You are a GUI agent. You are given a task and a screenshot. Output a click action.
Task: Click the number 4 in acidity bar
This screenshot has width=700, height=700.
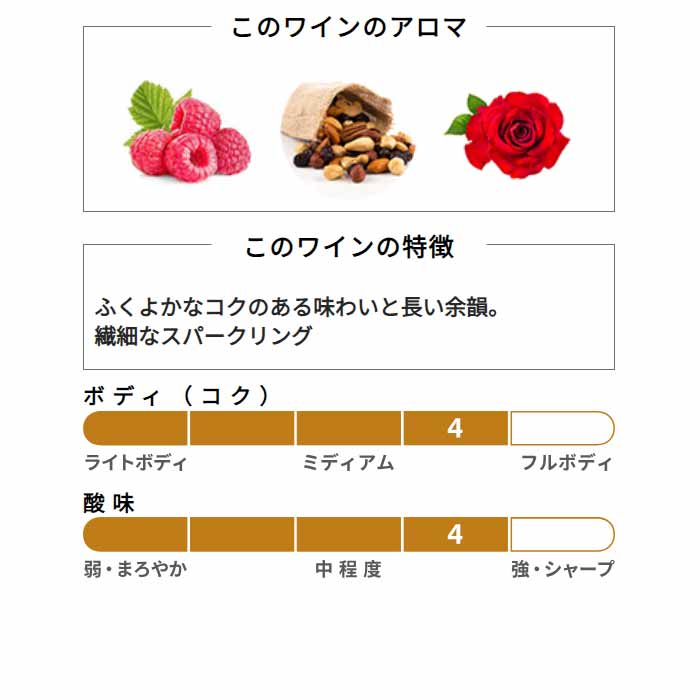(x=454, y=534)
